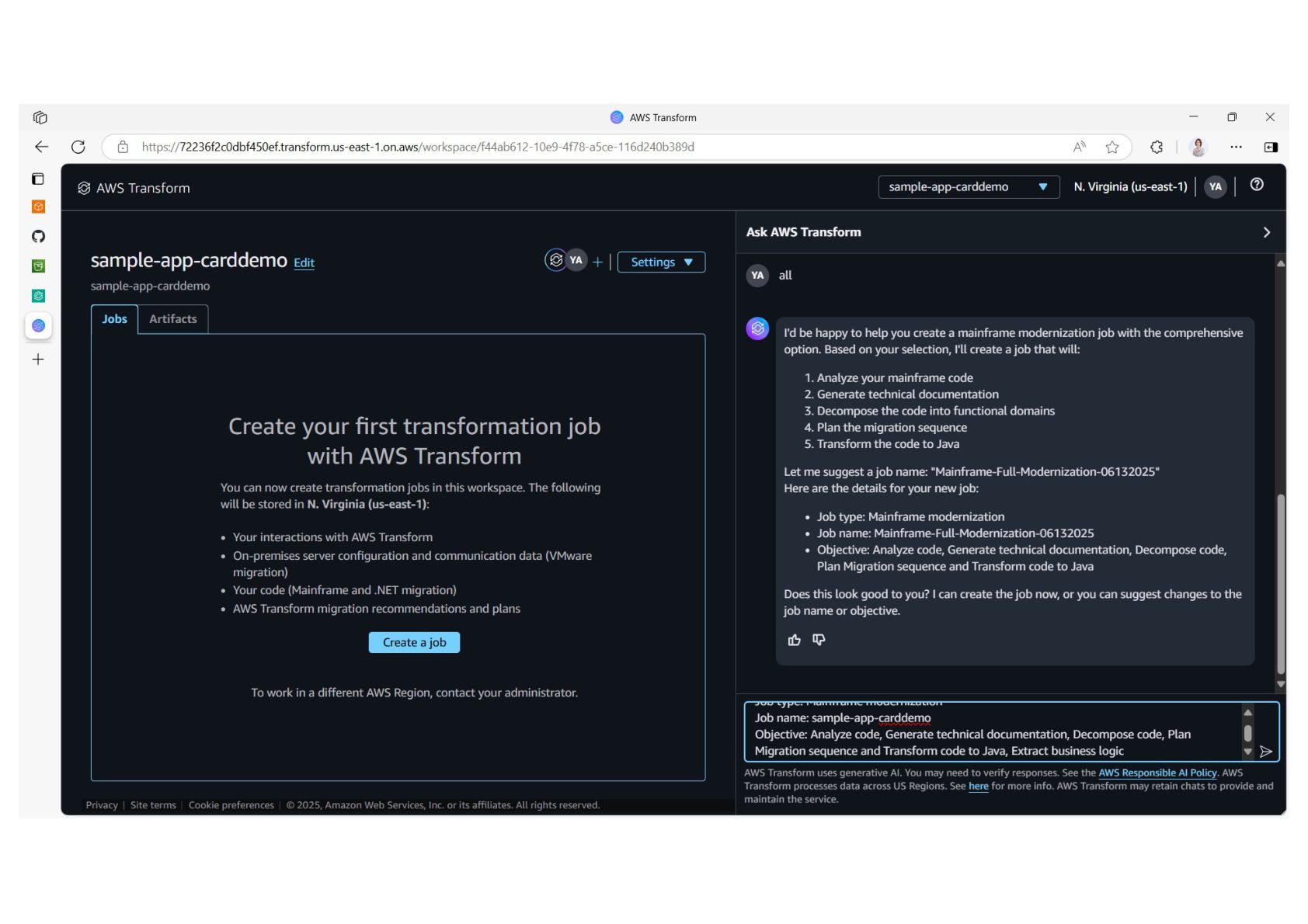The width and height of the screenshot is (1308, 924).
Task: Click '1. Analyze your mainframe code' item
Action: point(889,377)
